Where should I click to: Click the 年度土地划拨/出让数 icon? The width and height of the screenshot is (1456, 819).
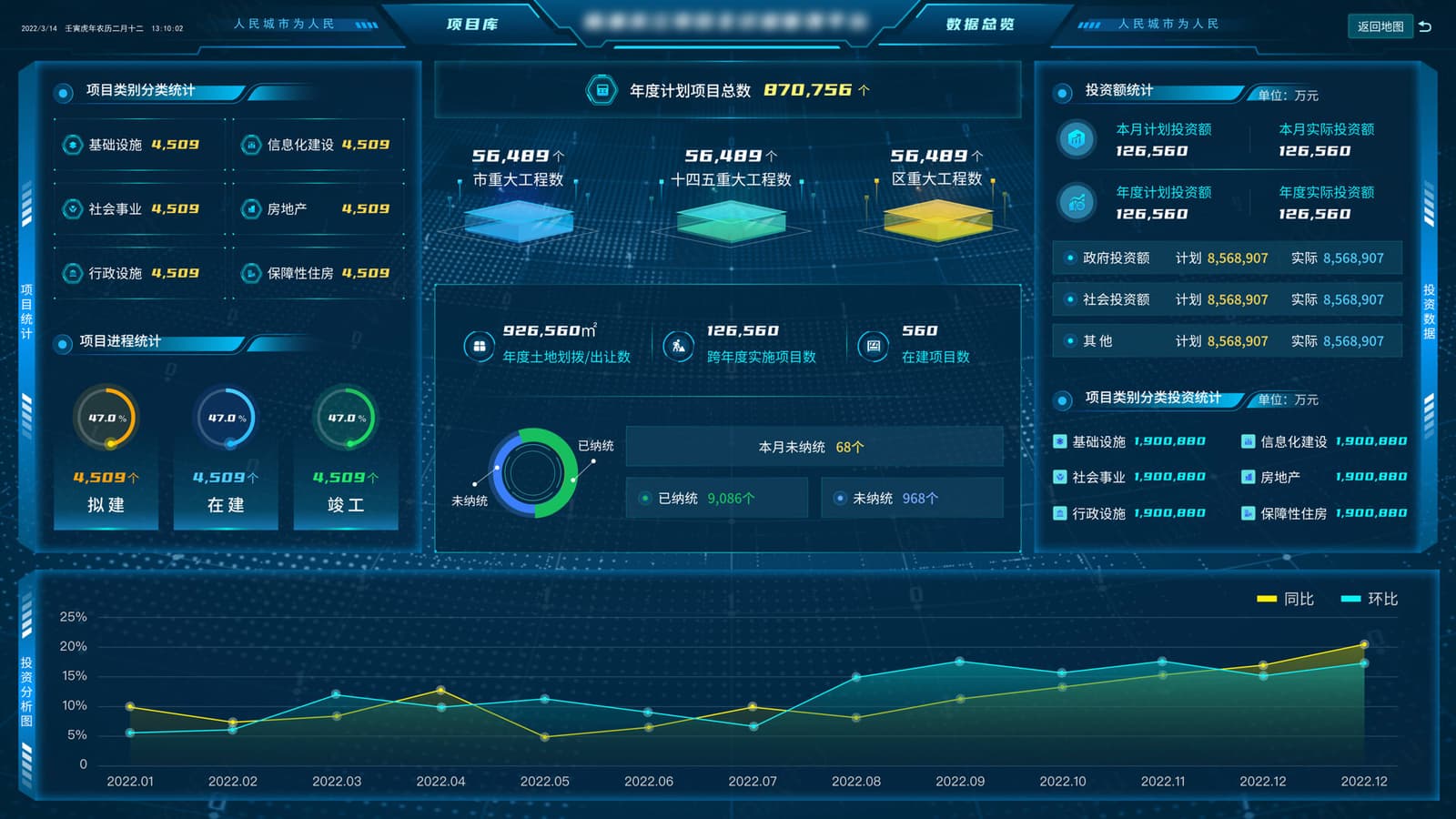(479, 346)
